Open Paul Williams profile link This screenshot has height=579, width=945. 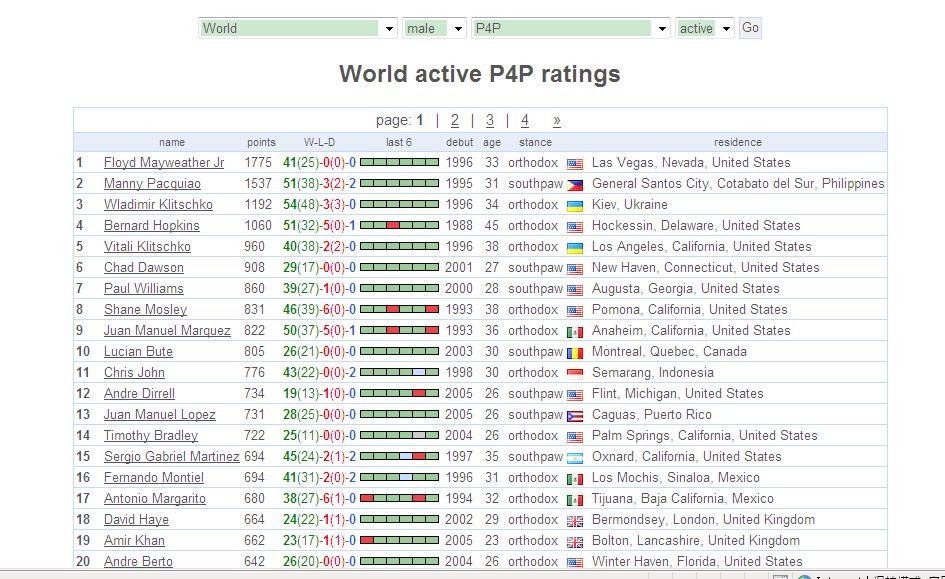pos(143,289)
